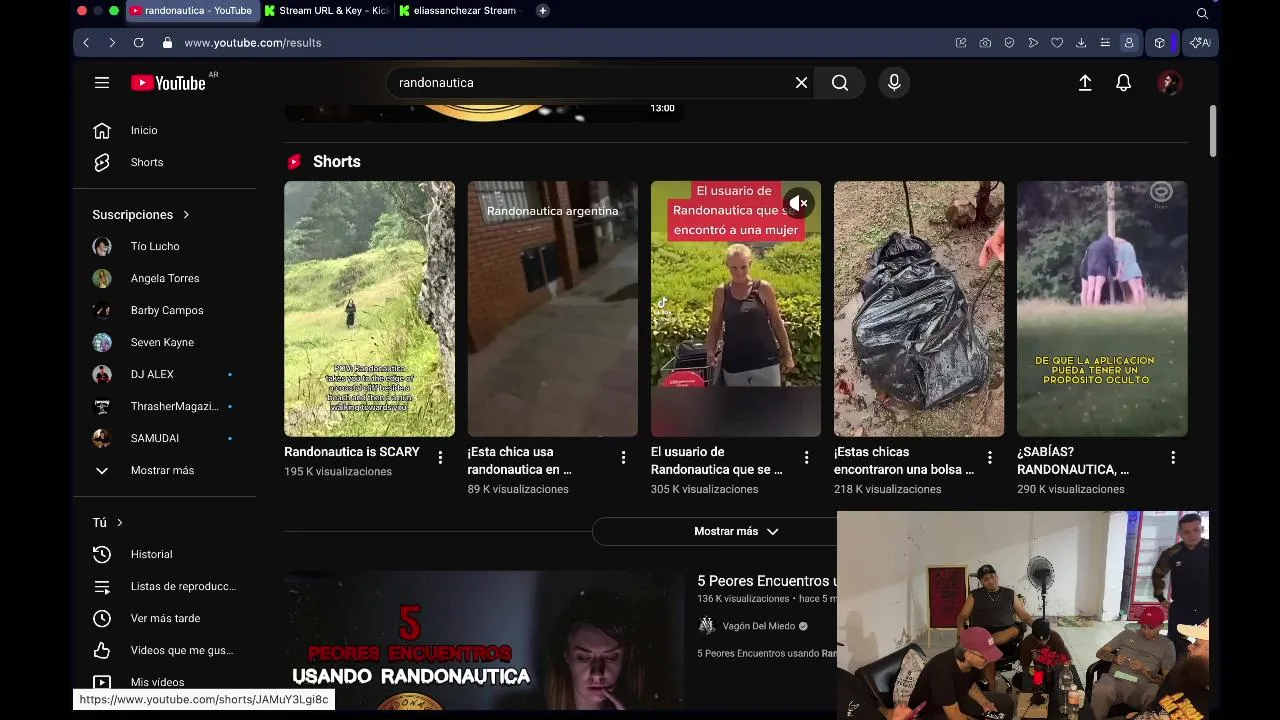The width and height of the screenshot is (1280, 720).
Task: Open Vagón Del Miedo channel link
Action: pyautogui.click(x=758, y=626)
